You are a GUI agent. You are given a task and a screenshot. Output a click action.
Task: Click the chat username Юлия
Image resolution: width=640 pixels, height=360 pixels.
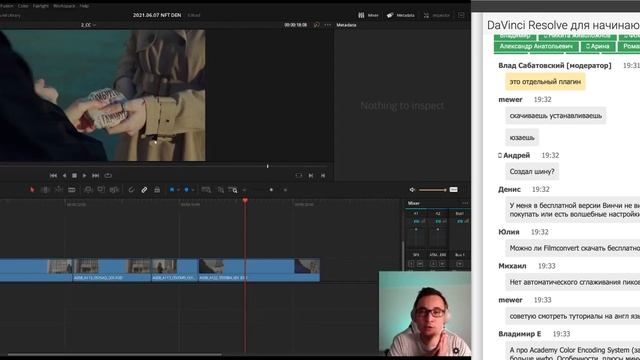click(509, 232)
